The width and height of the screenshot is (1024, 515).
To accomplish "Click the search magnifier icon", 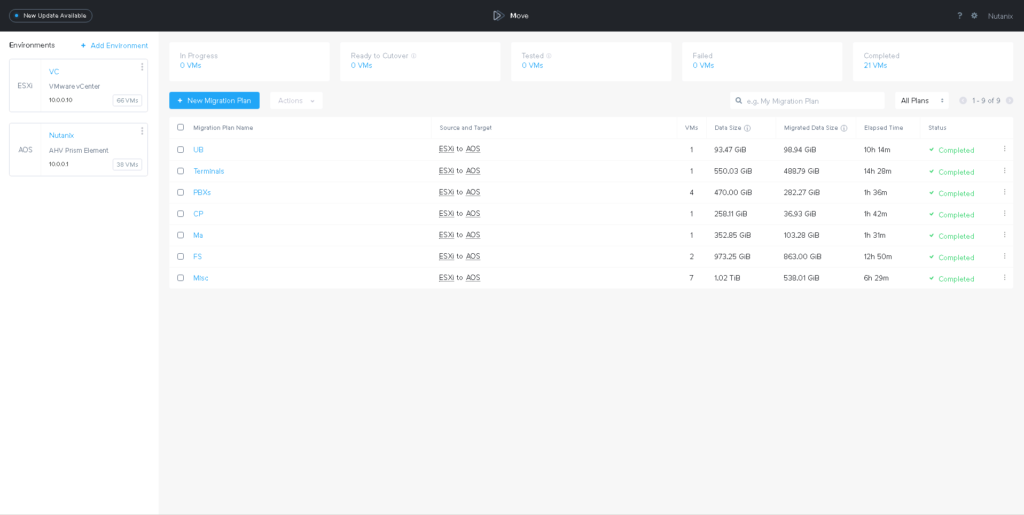I will click(x=739, y=101).
